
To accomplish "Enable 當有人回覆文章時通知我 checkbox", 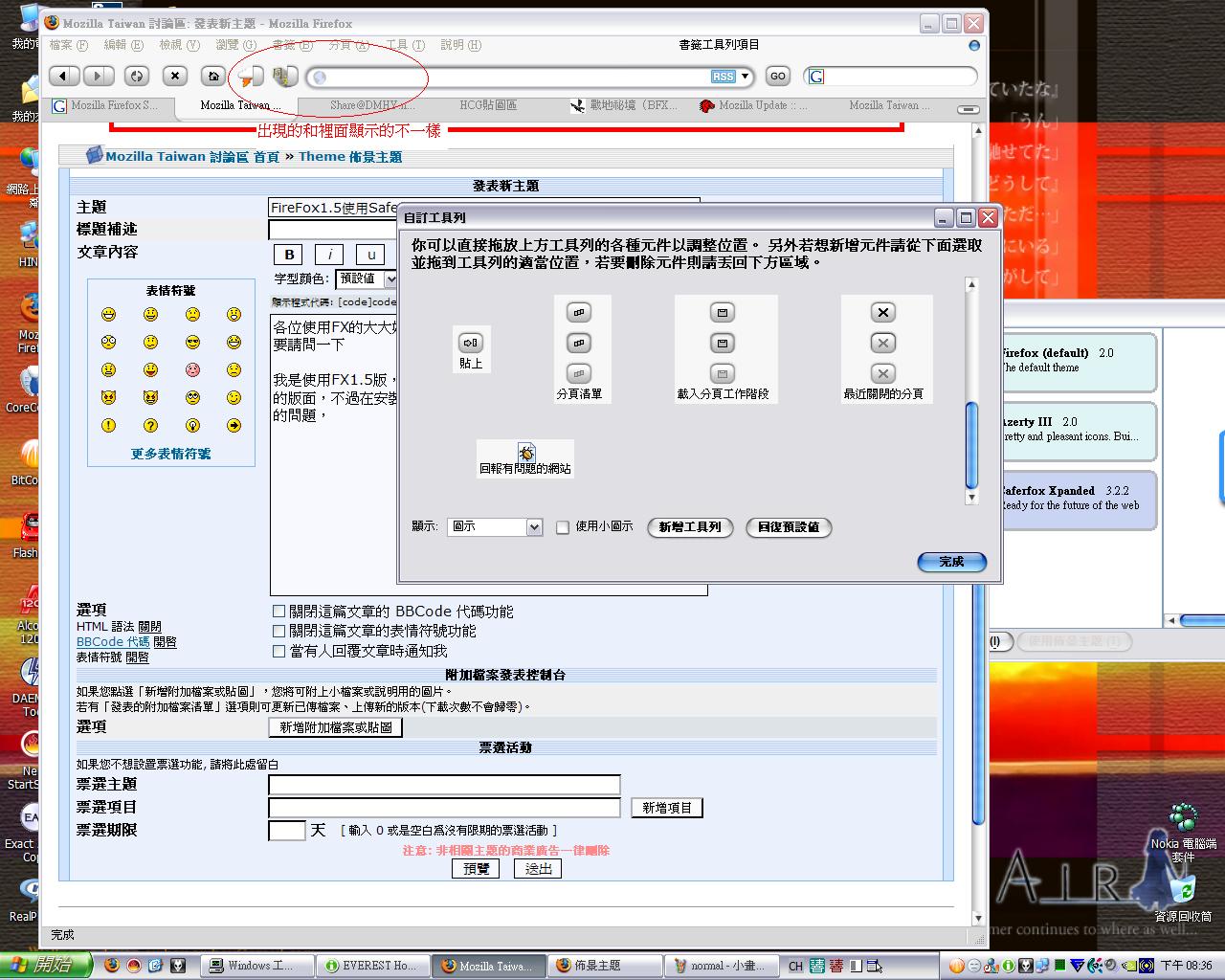I will pos(278,651).
